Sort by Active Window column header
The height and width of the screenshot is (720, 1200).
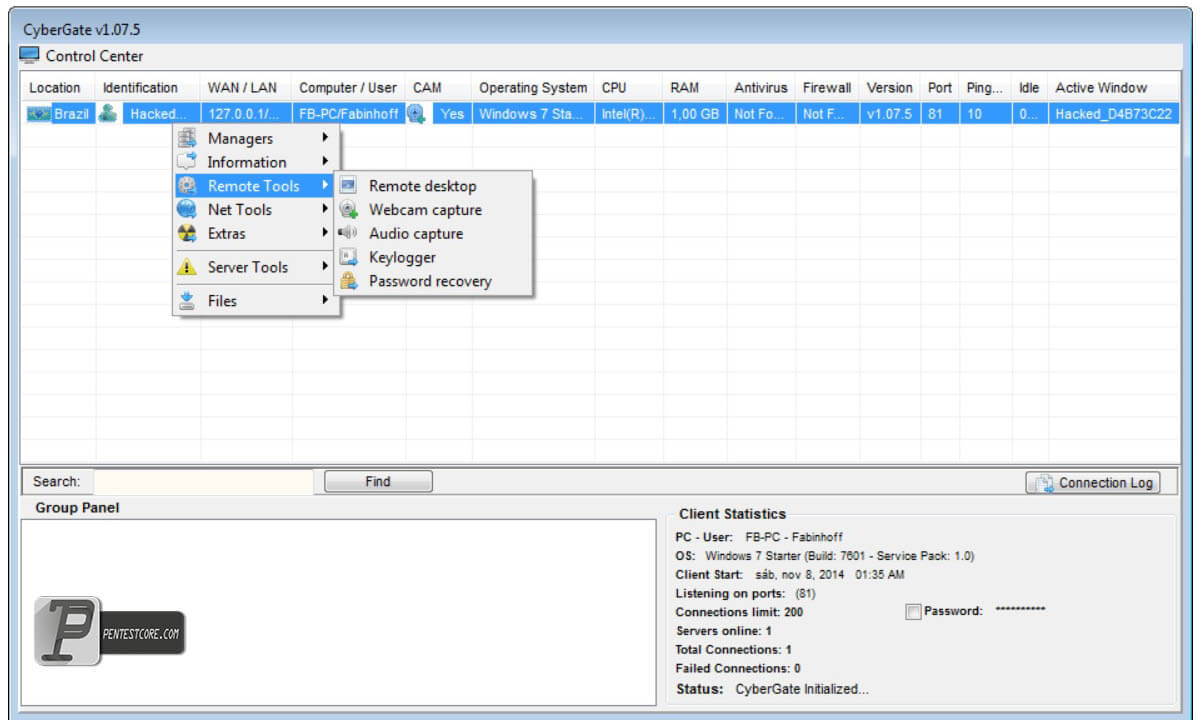[x=1113, y=88]
